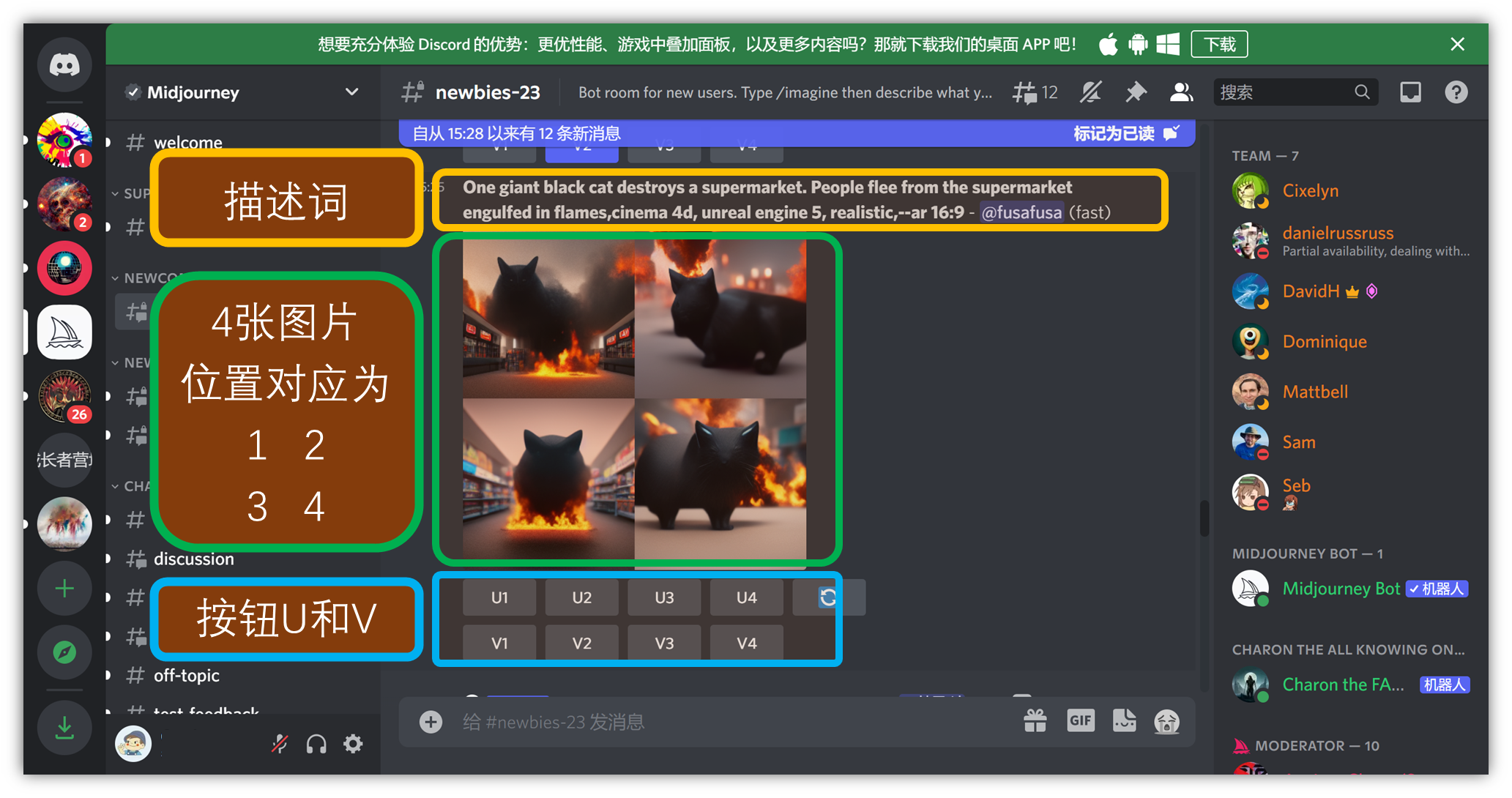
Task: Toggle microphone mute in user panel
Action: click(280, 745)
